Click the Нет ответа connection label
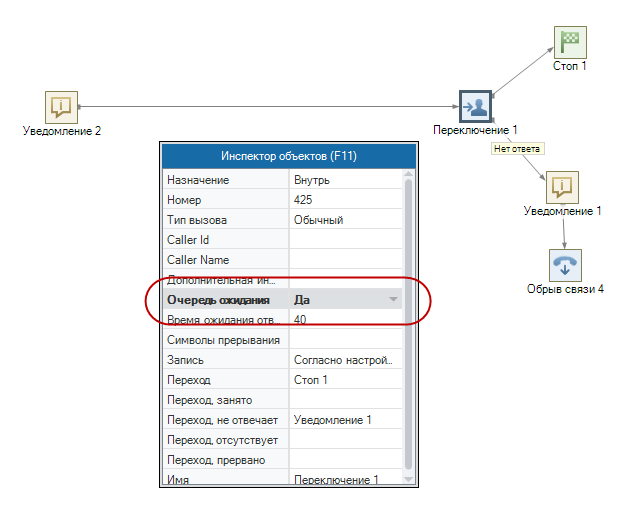The image size is (638, 508). (x=517, y=149)
